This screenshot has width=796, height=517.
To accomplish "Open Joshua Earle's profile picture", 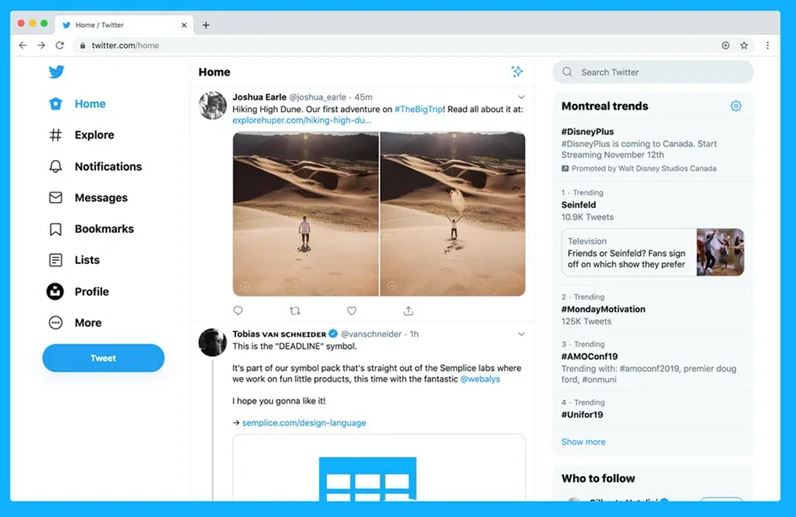I will 212,106.
